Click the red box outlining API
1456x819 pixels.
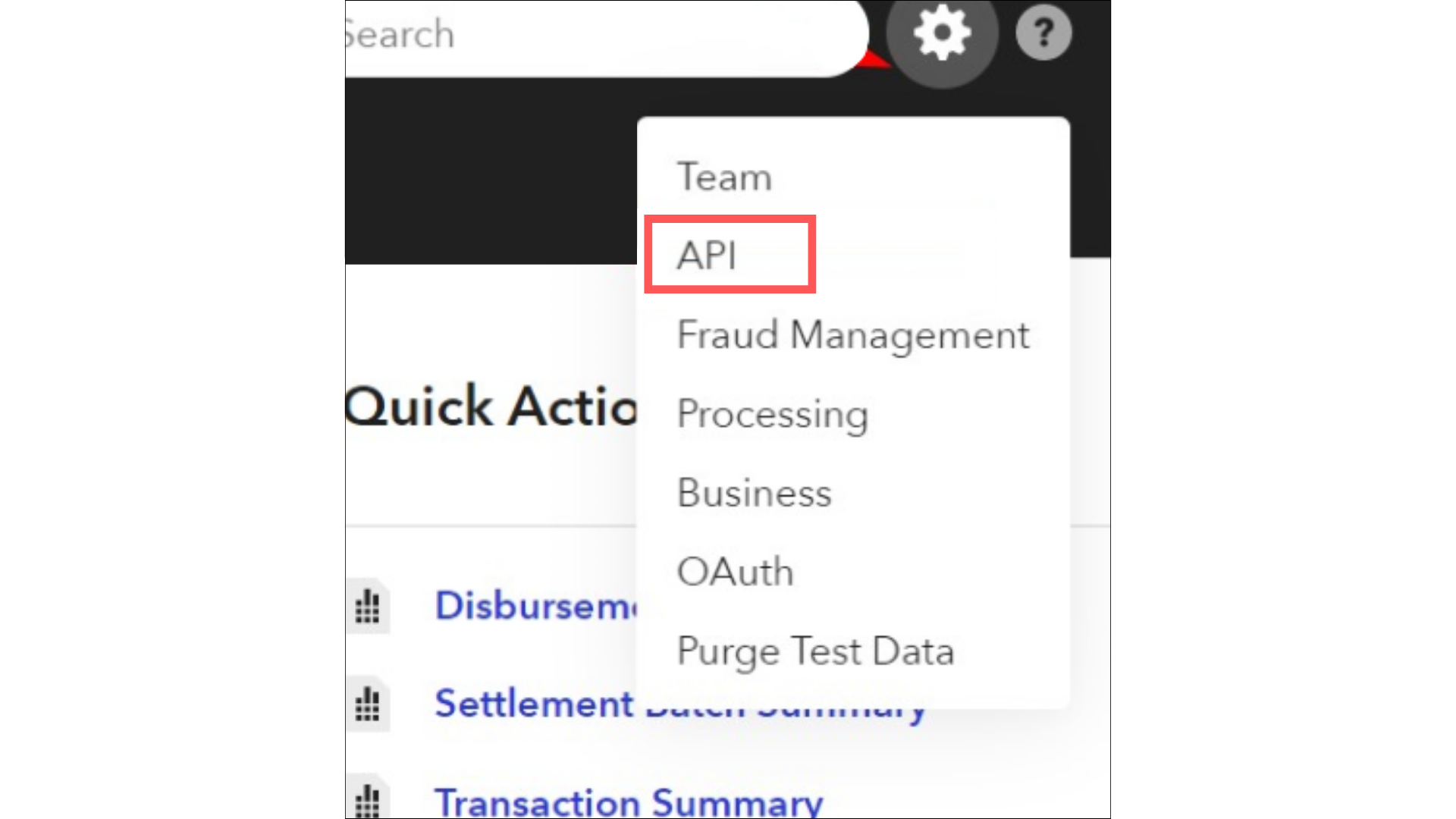pyautogui.click(x=730, y=254)
